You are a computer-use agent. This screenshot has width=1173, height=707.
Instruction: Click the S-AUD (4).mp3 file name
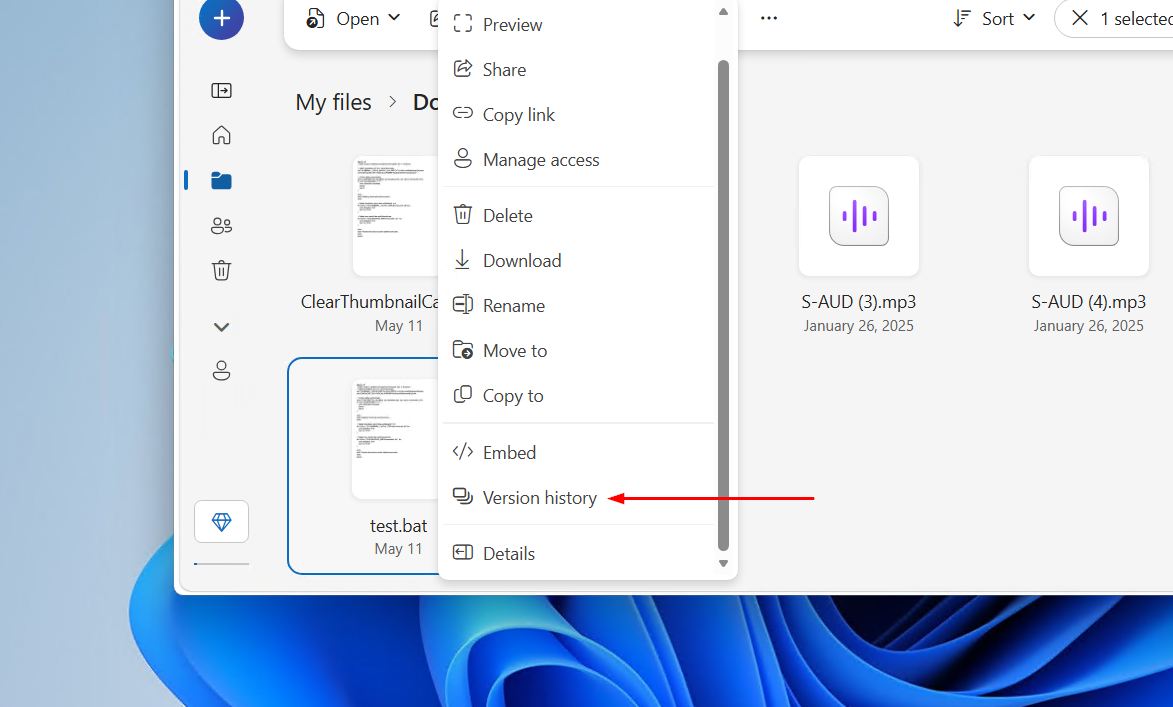point(1088,302)
